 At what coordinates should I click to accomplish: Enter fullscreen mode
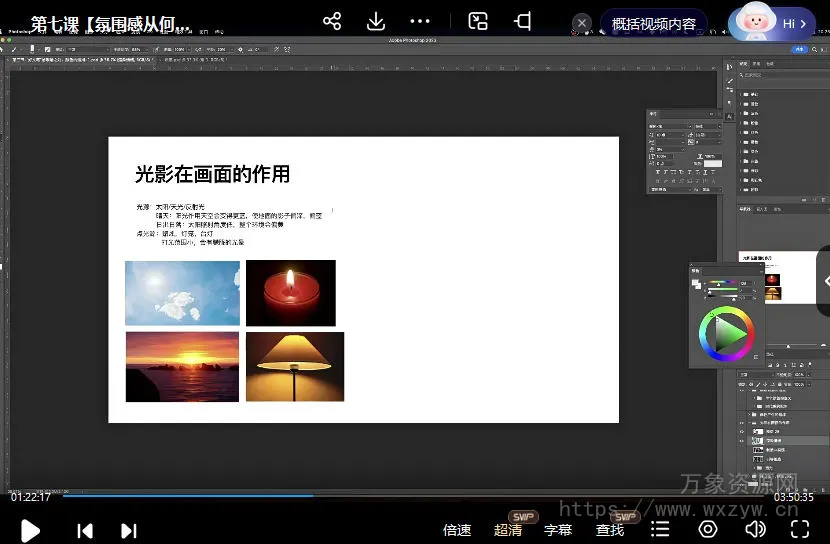point(800,529)
